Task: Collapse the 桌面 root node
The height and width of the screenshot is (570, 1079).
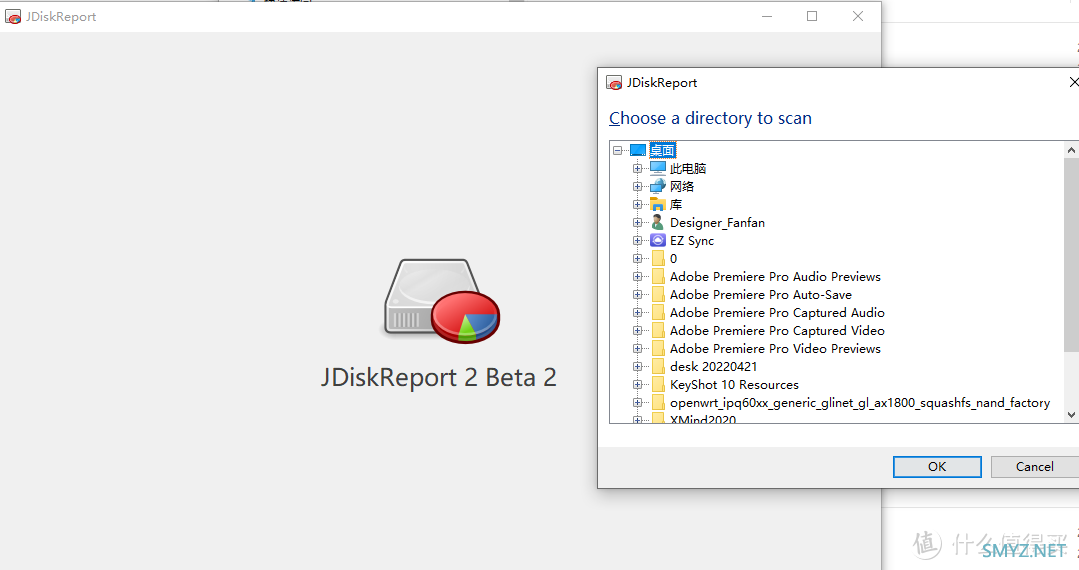Action: click(x=617, y=150)
